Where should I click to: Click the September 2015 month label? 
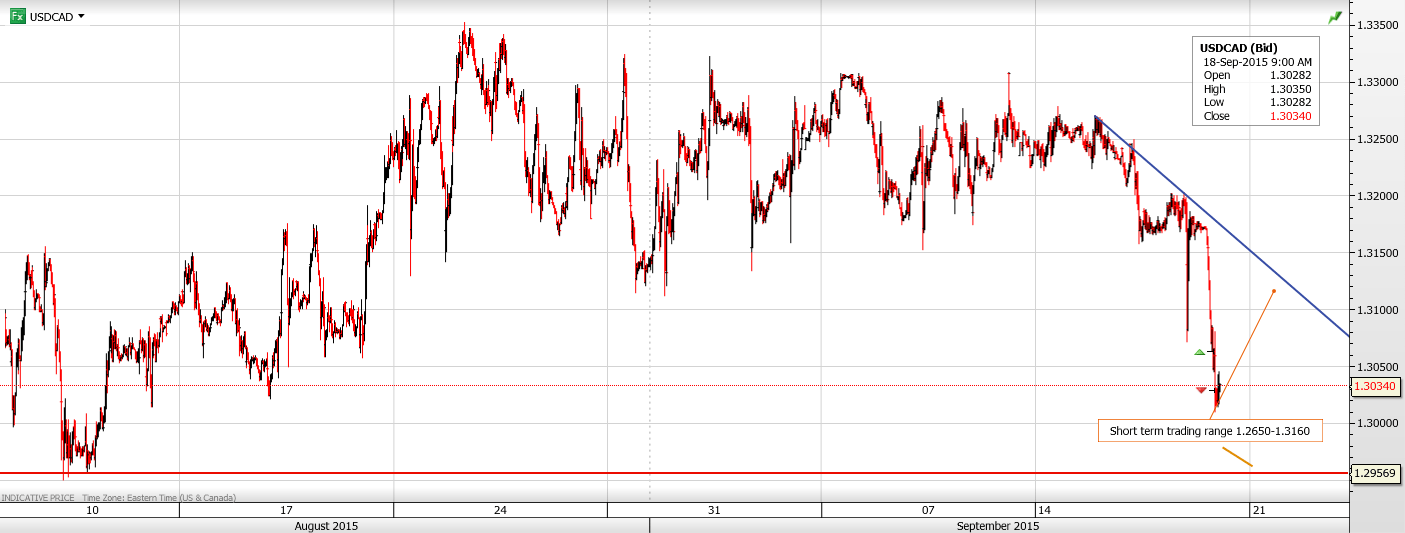coord(997,525)
